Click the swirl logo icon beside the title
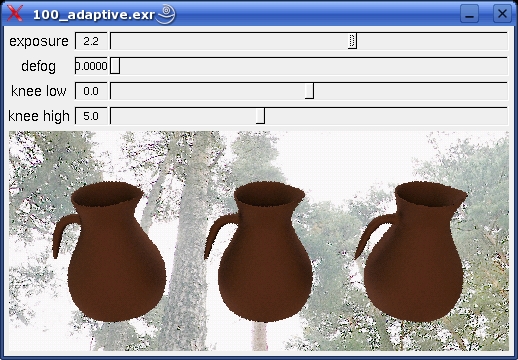Image resolution: width=518 pixels, height=360 pixels. coord(166,14)
